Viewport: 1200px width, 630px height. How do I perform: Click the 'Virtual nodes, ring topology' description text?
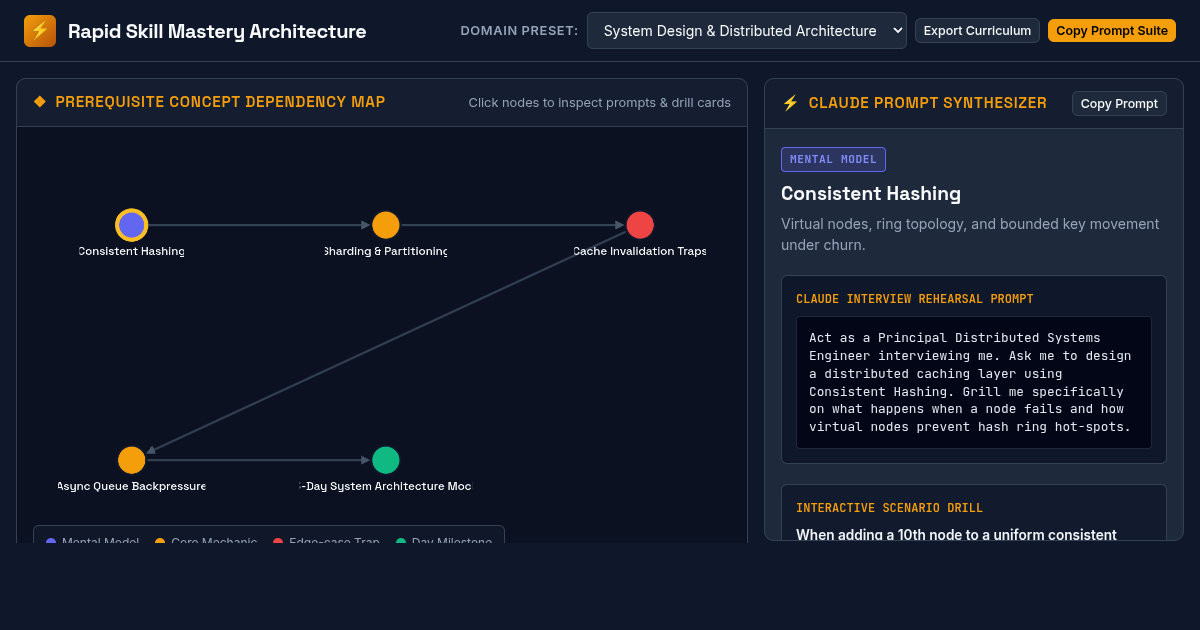pyautogui.click(x=970, y=234)
